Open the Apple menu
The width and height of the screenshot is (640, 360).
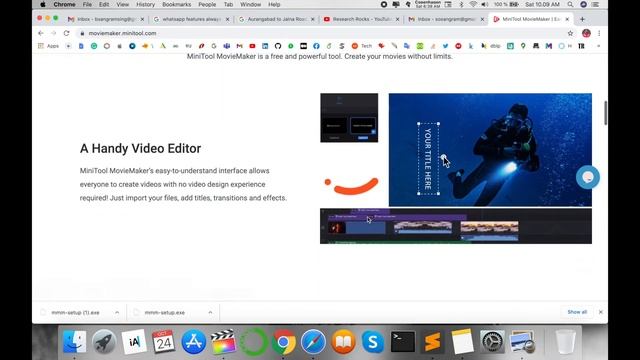42,4
